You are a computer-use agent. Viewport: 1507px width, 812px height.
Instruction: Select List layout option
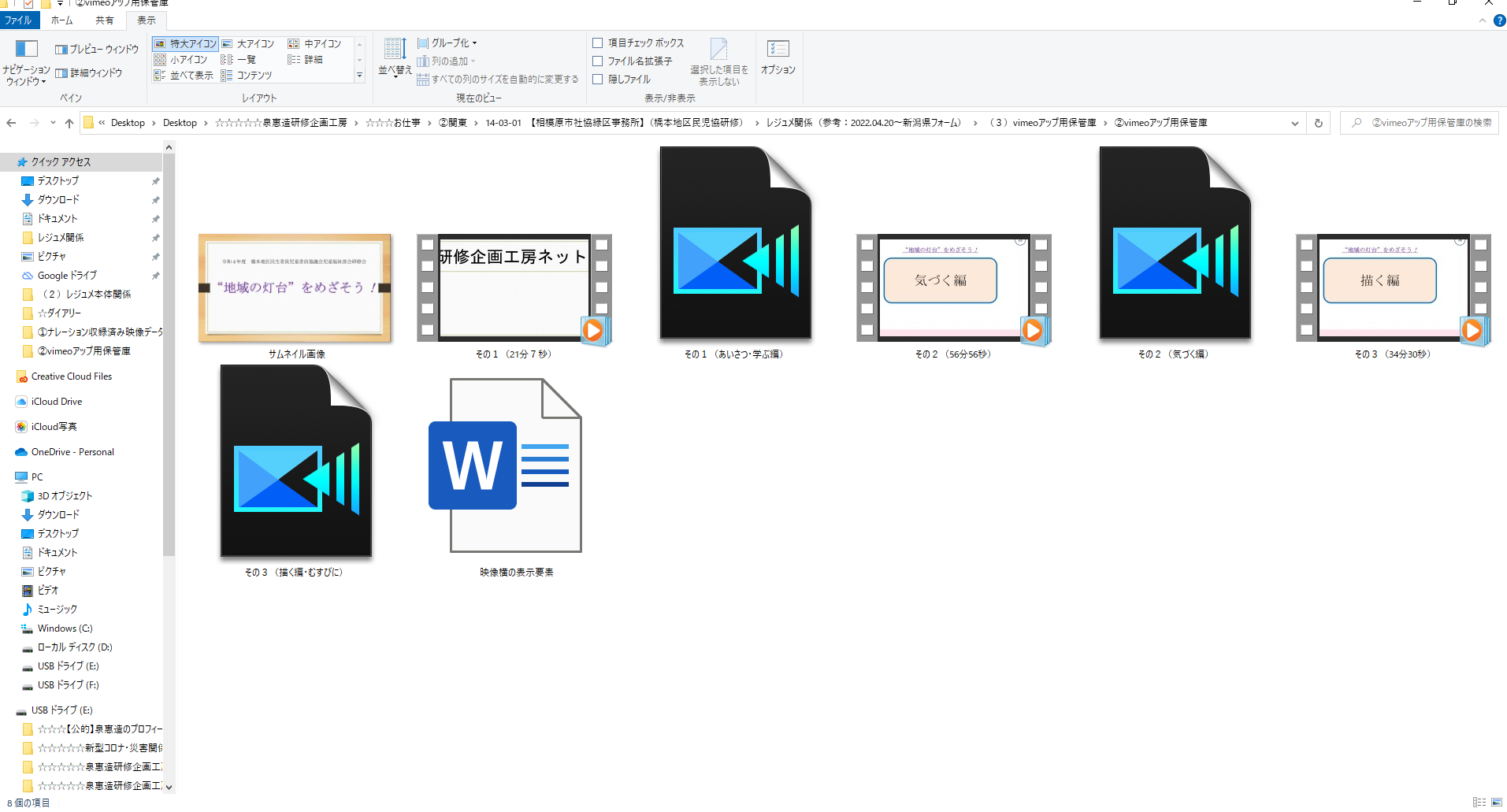(239, 59)
